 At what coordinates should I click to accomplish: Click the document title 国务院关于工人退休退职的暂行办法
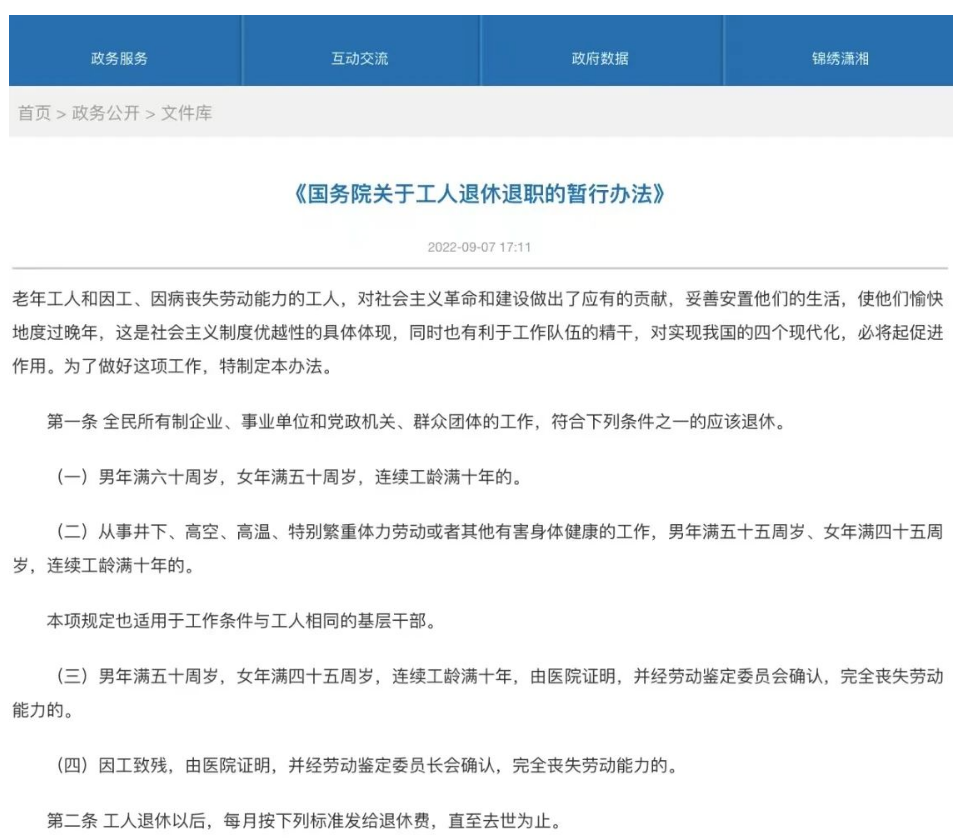coord(480,194)
